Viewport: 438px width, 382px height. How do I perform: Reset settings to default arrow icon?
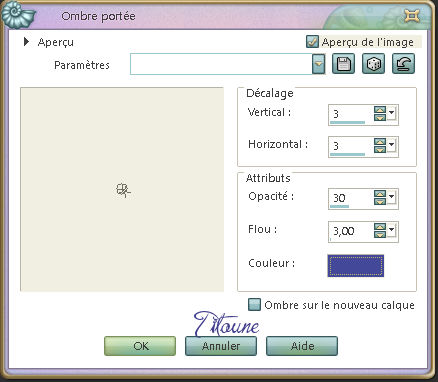pyautogui.click(x=404, y=64)
